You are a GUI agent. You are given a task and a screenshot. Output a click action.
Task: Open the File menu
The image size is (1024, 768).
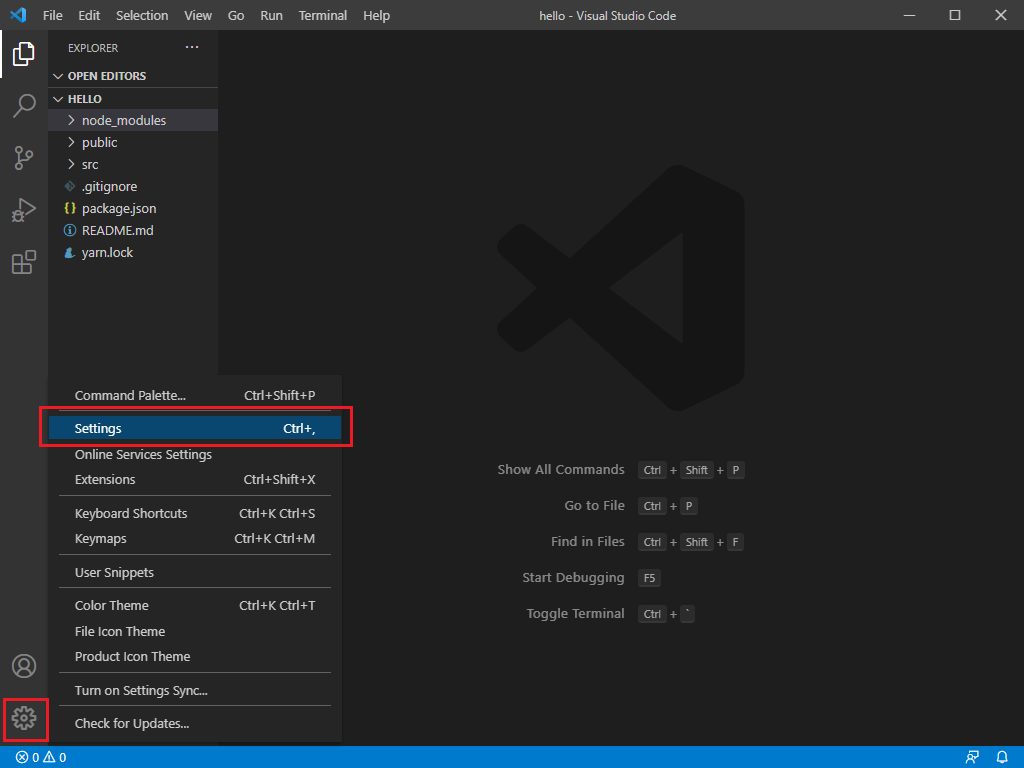[x=52, y=15]
